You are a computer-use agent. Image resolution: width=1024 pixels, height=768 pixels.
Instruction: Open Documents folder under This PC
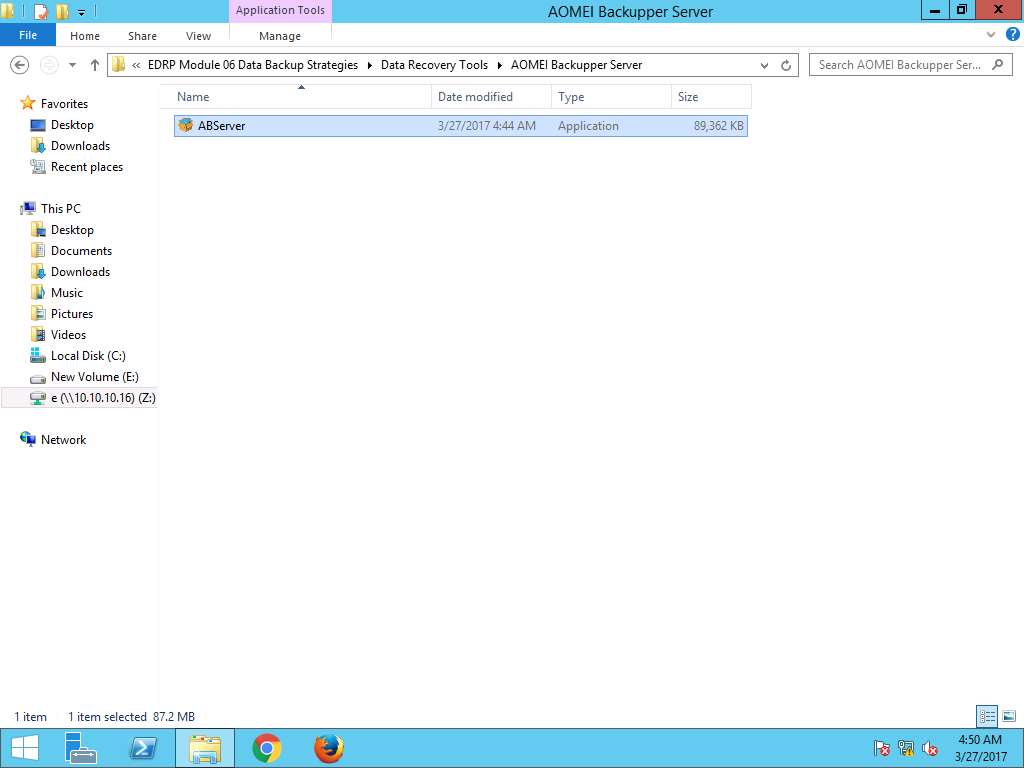81,251
